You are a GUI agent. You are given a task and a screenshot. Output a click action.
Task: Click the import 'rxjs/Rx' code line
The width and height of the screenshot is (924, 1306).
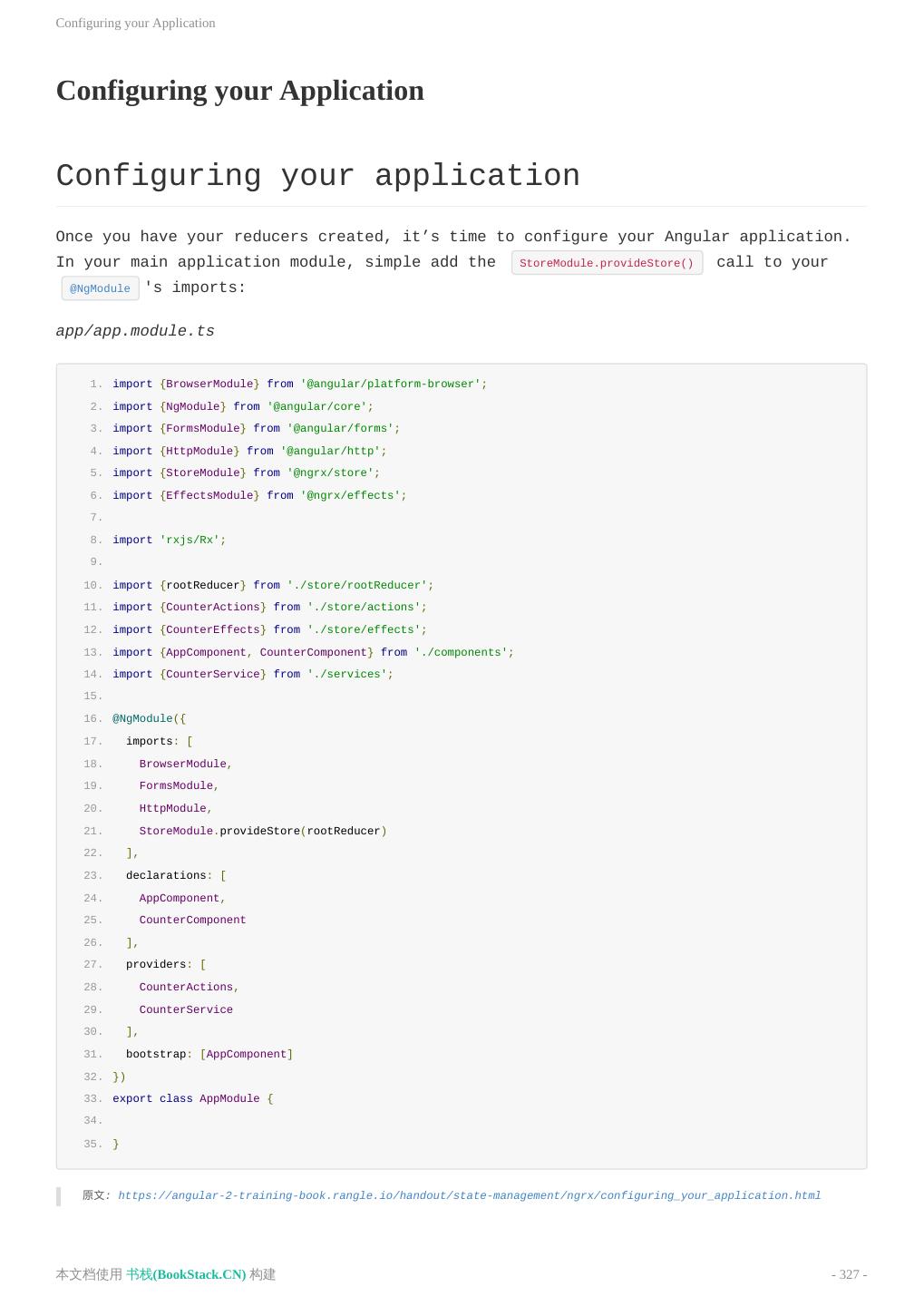click(x=169, y=541)
